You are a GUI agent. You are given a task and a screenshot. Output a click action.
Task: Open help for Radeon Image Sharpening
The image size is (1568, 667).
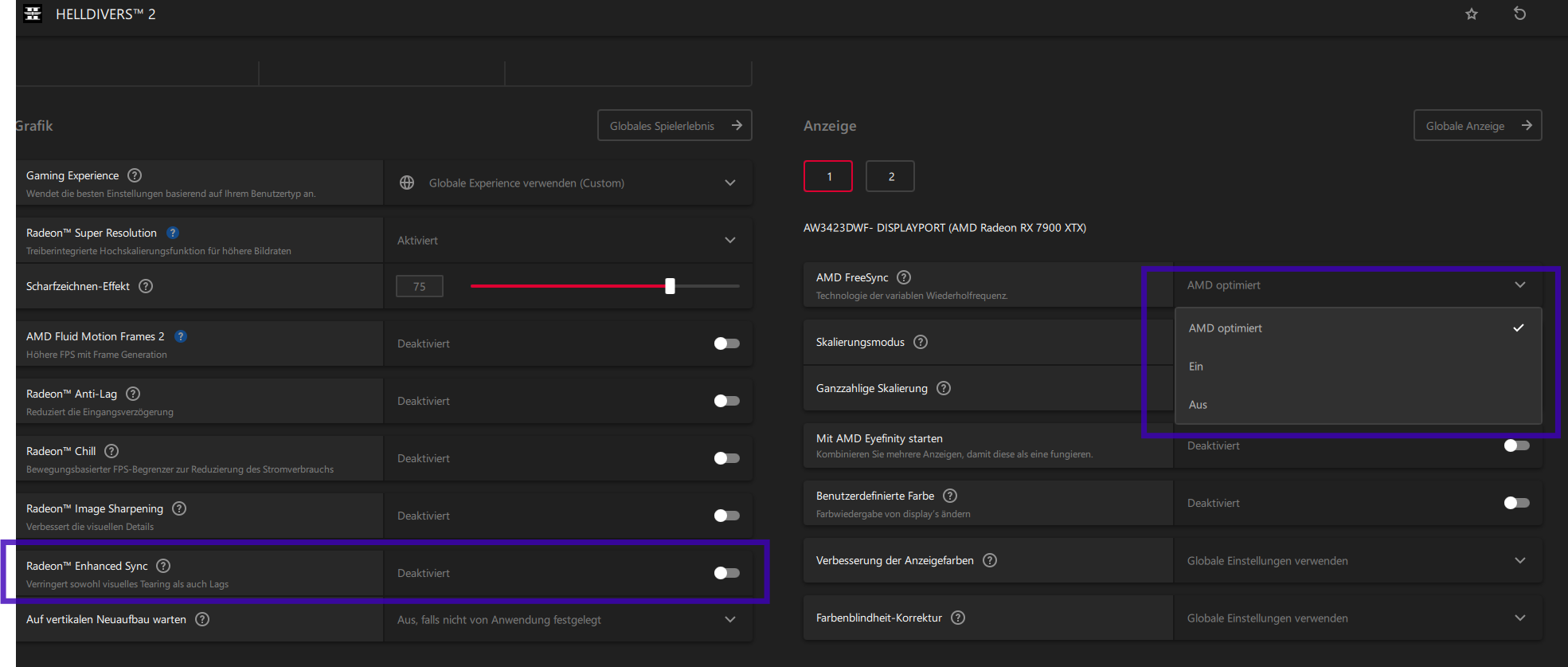click(x=179, y=508)
